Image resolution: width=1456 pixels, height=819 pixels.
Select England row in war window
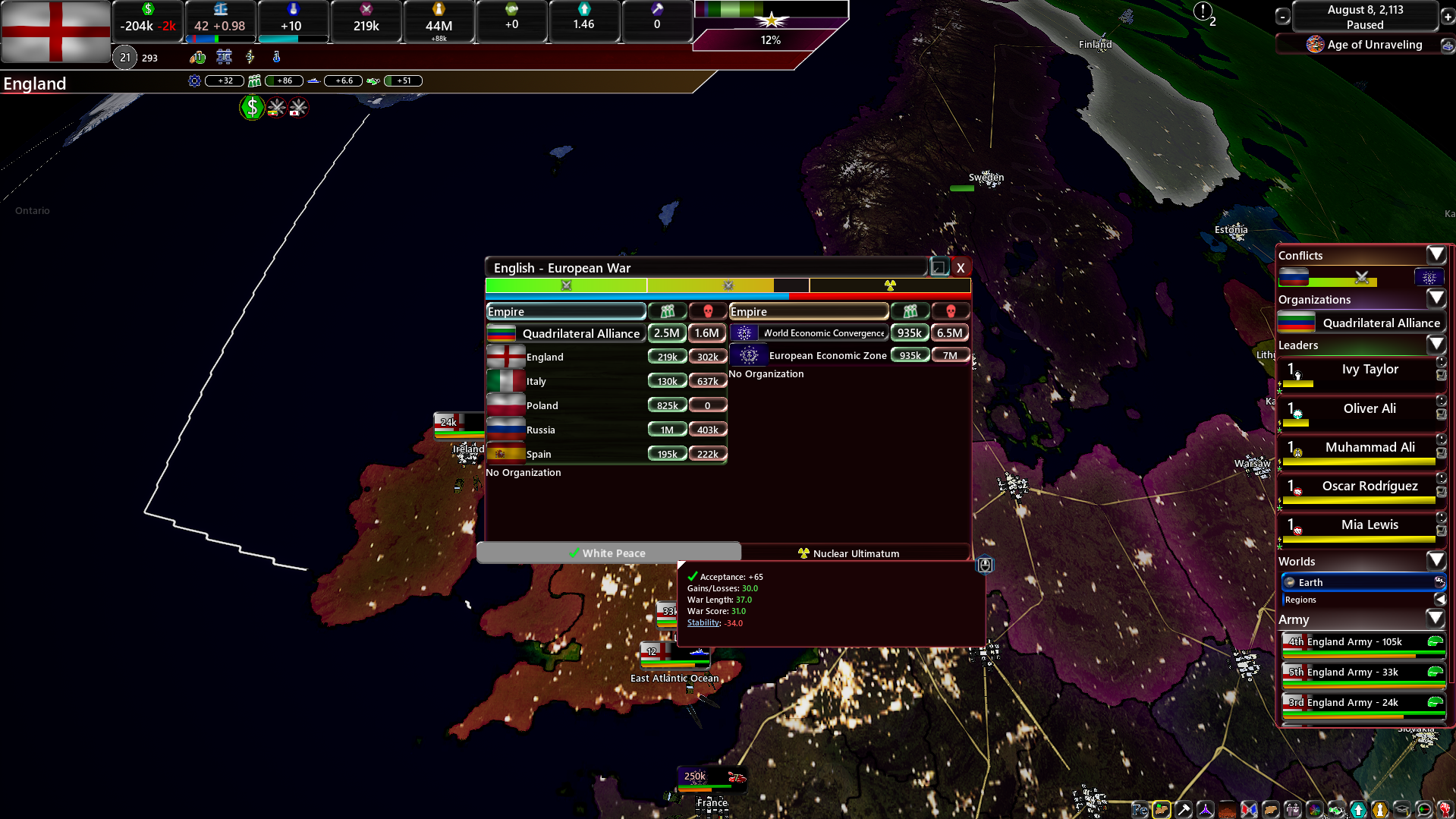click(606, 357)
